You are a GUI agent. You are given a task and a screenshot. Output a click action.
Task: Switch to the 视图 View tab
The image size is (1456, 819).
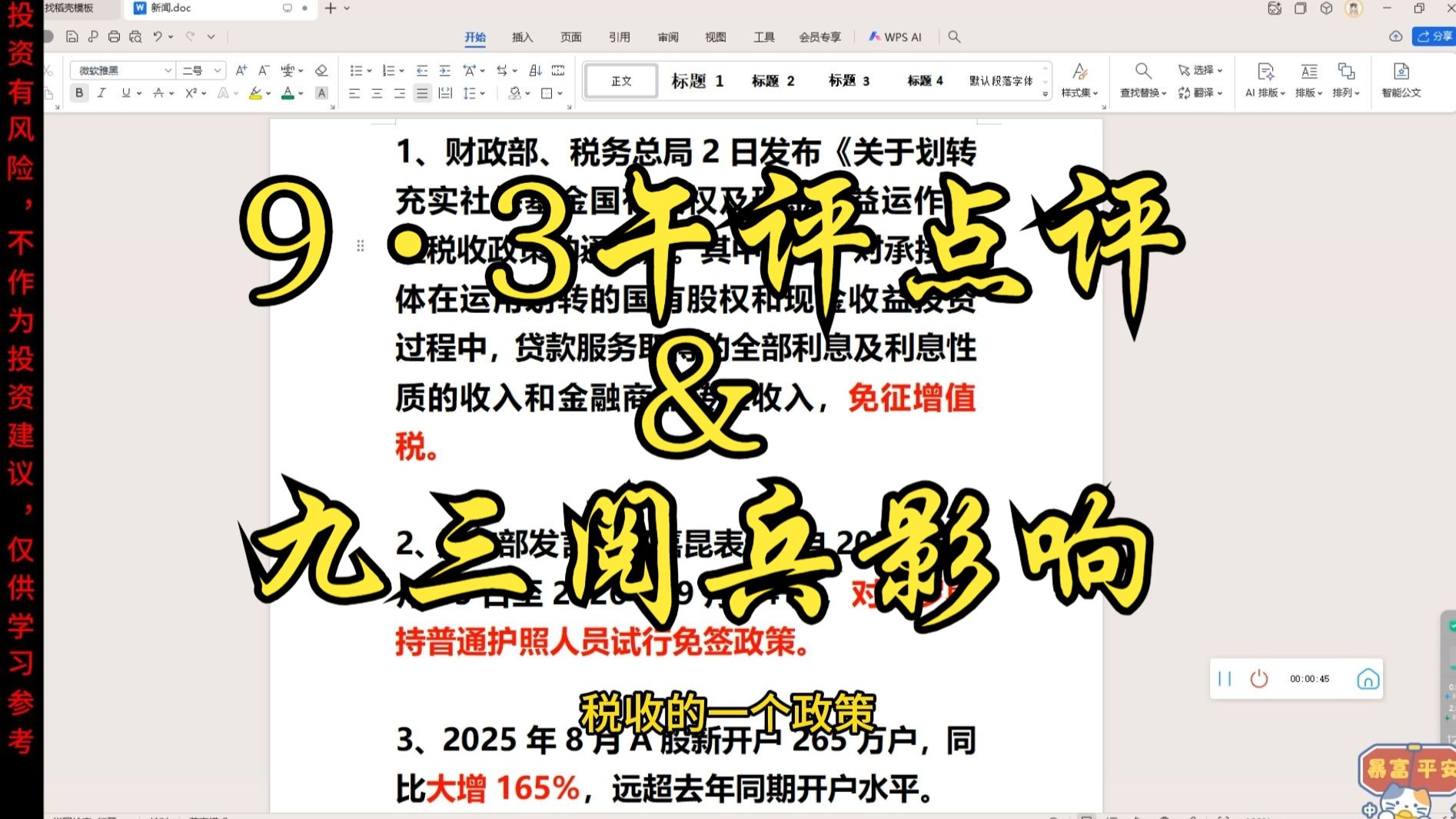(x=716, y=37)
